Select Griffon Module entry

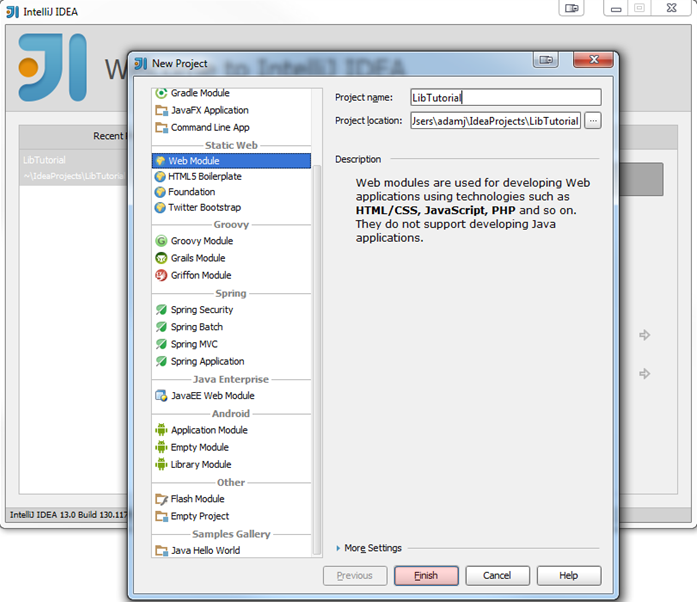[231, 275]
